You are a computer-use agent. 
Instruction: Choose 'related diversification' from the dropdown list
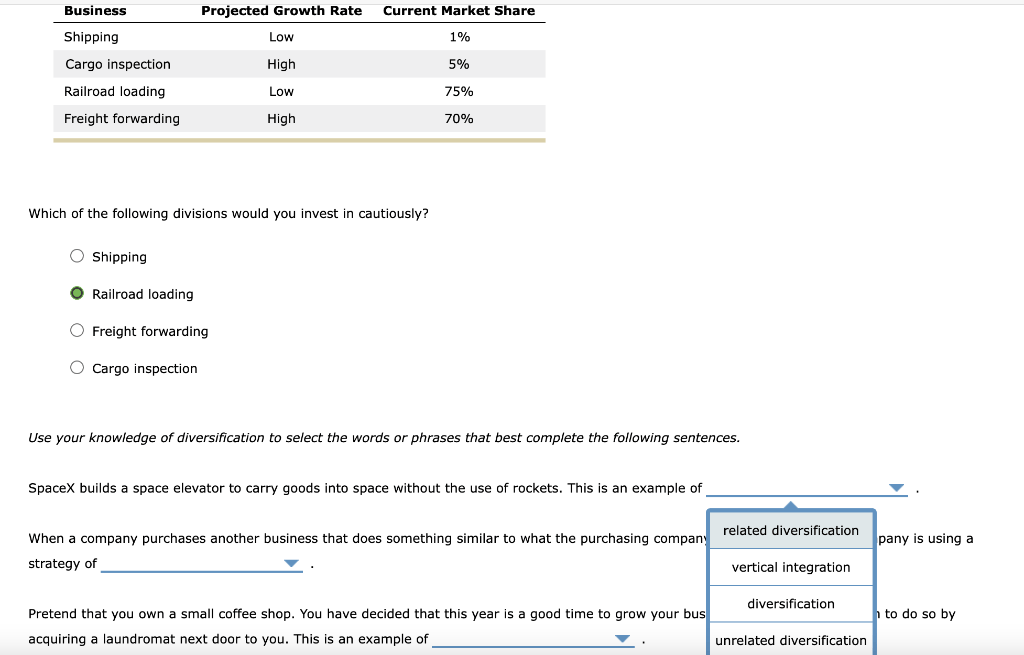point(791,530)
